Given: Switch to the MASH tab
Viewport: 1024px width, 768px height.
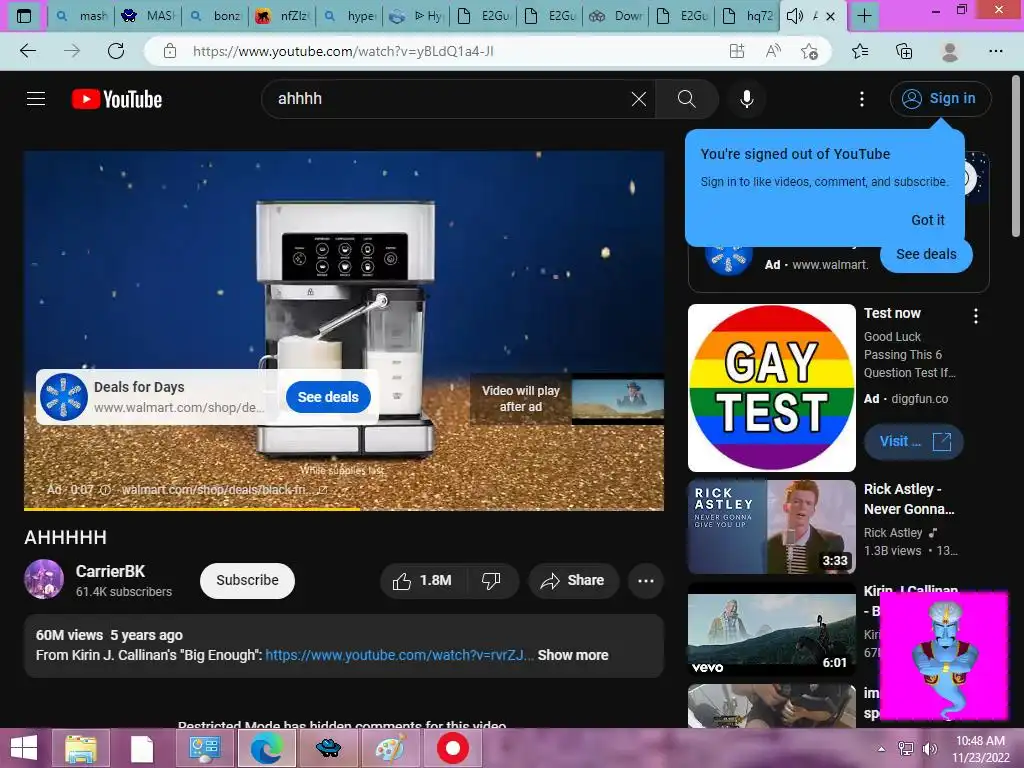Looking at the screenshot, I should [x=149, y=16].
